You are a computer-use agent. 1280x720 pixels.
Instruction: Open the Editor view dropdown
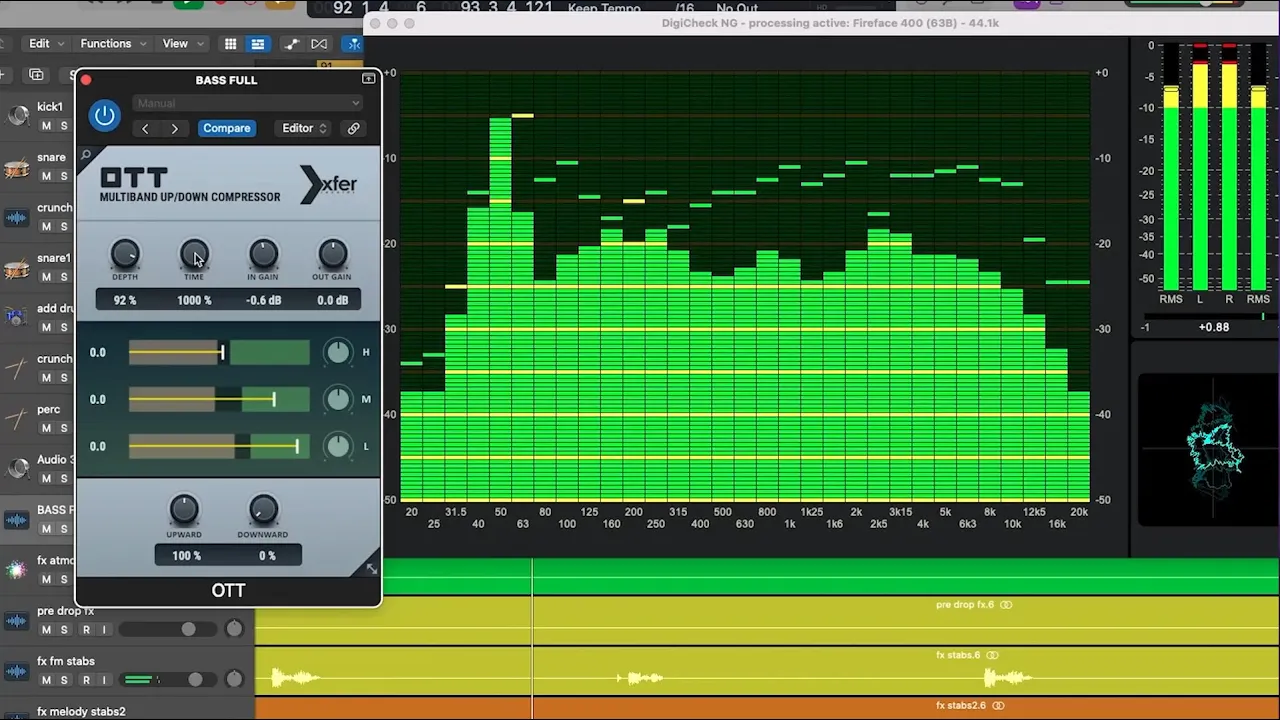[x=304, y=128]
